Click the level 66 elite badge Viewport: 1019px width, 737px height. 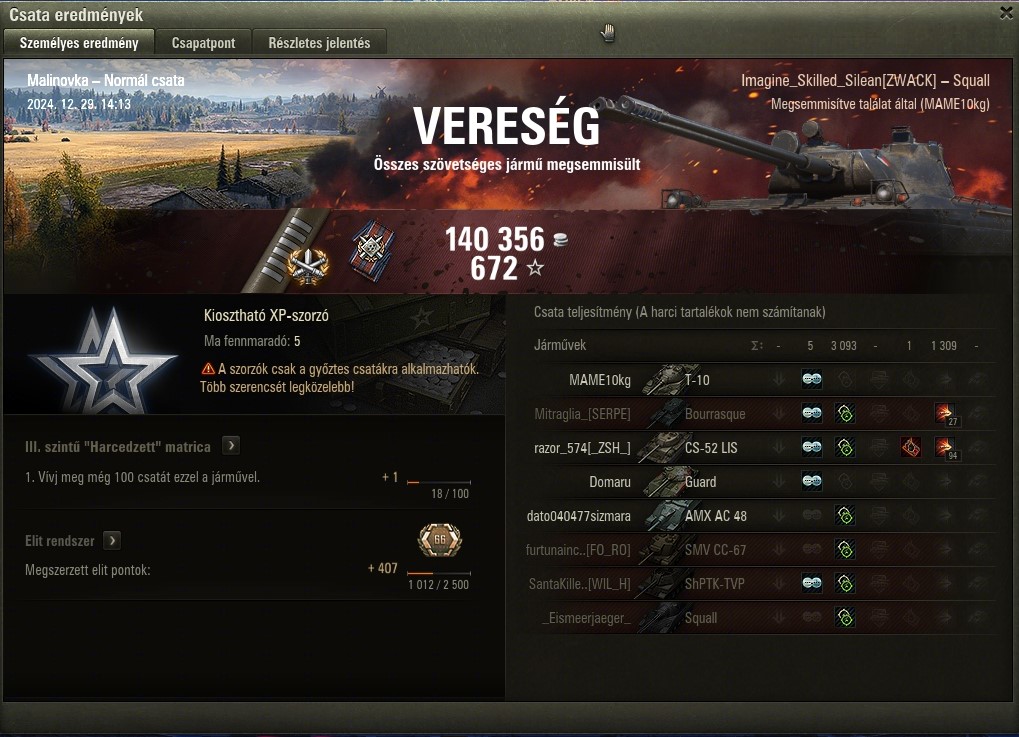(440, 540)
